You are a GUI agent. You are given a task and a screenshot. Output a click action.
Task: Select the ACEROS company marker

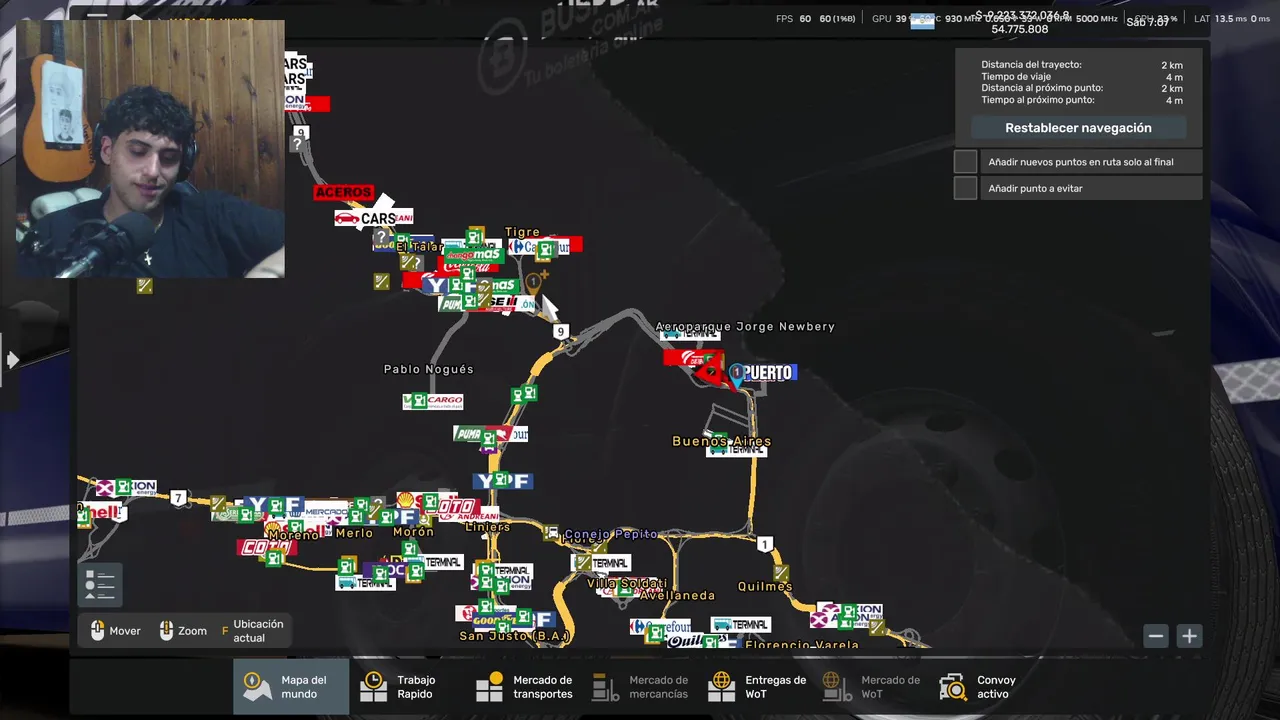point(344,192)
